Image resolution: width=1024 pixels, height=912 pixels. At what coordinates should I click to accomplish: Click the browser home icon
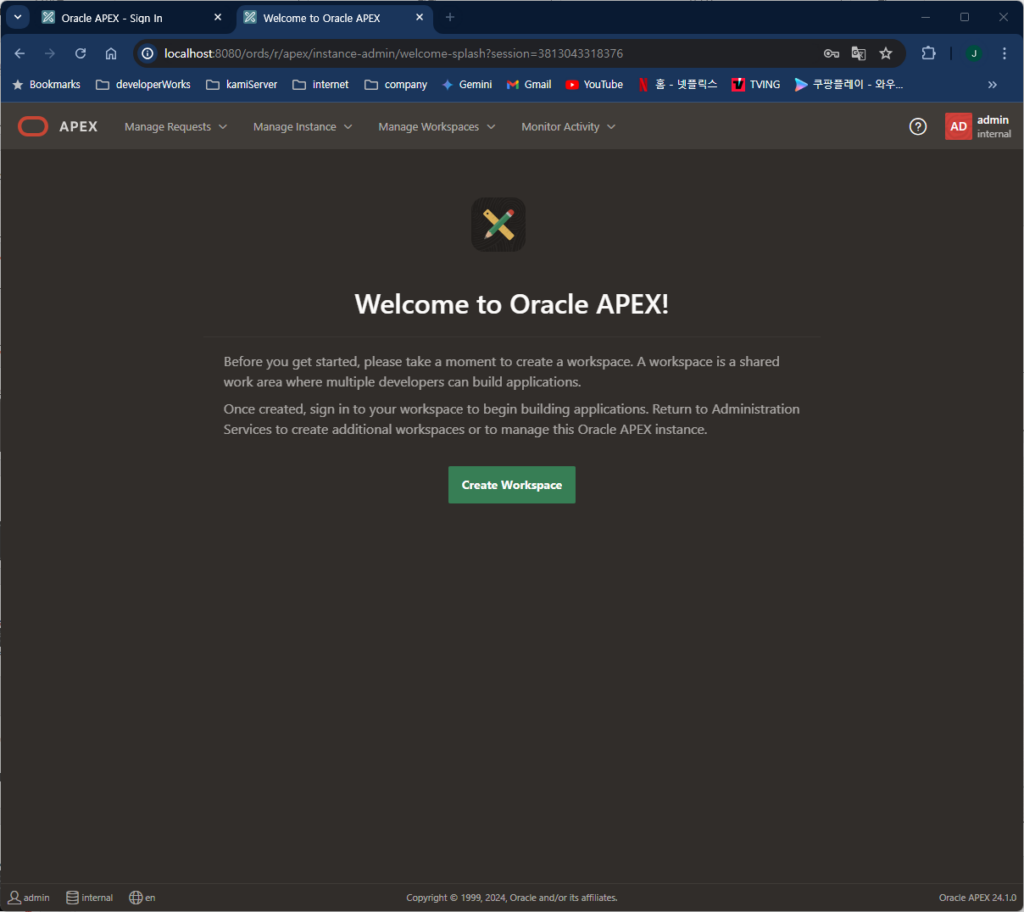point(111,54)
